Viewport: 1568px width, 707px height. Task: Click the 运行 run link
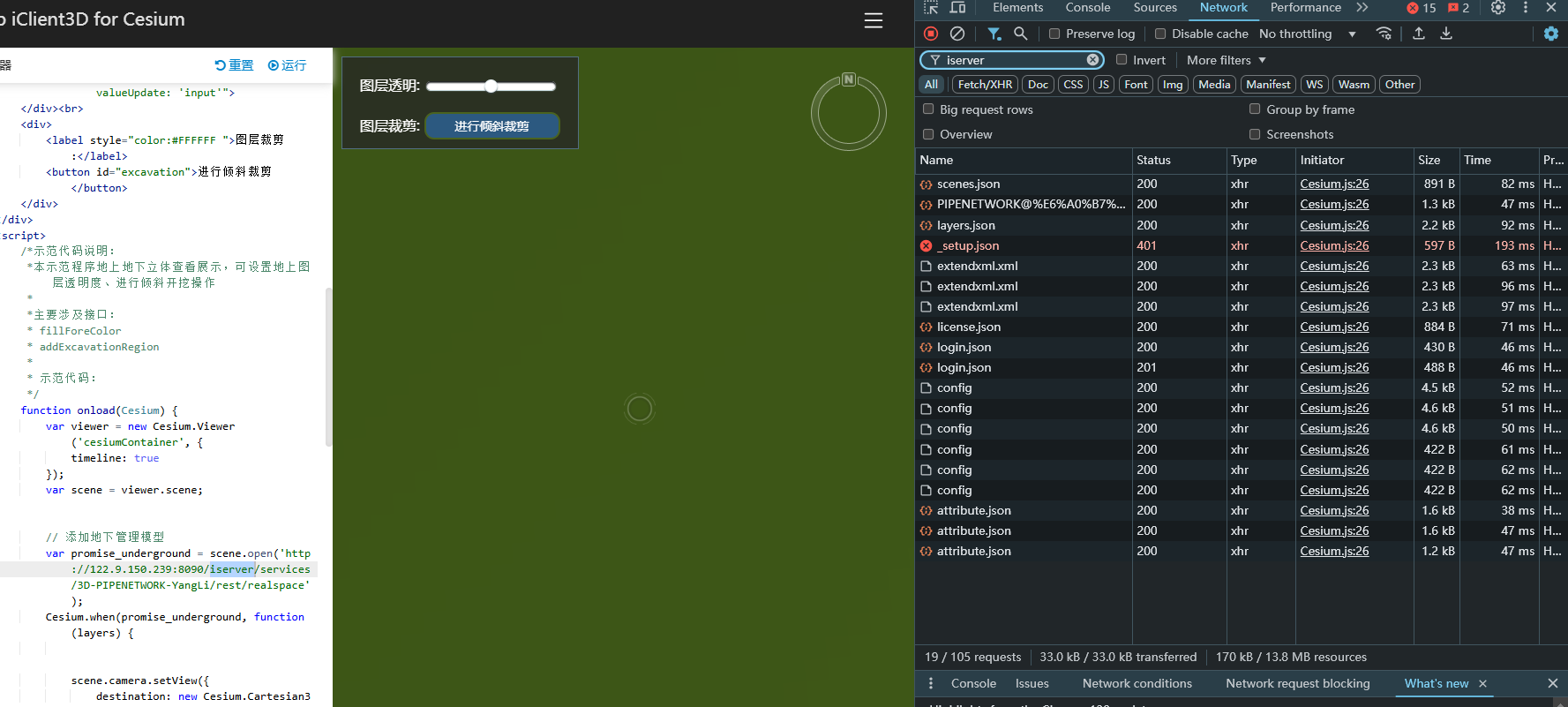pos(287,65)
